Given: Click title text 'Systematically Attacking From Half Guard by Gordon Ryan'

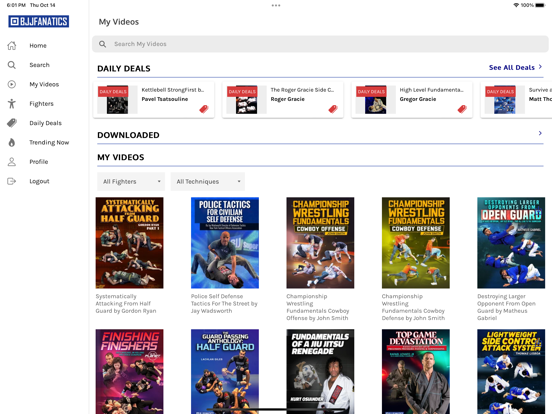Looking at the screenshot, I should coord(126,303).
